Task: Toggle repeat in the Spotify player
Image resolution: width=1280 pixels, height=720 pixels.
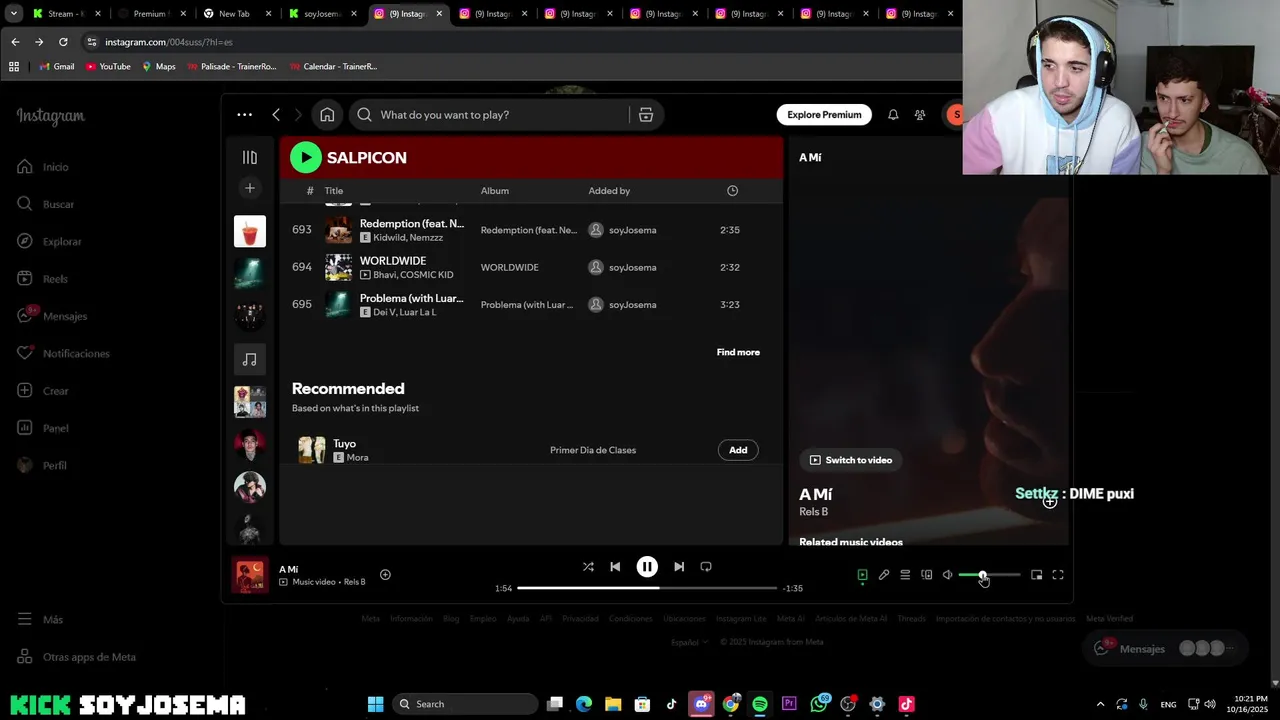Action: [x=706, y=567]
